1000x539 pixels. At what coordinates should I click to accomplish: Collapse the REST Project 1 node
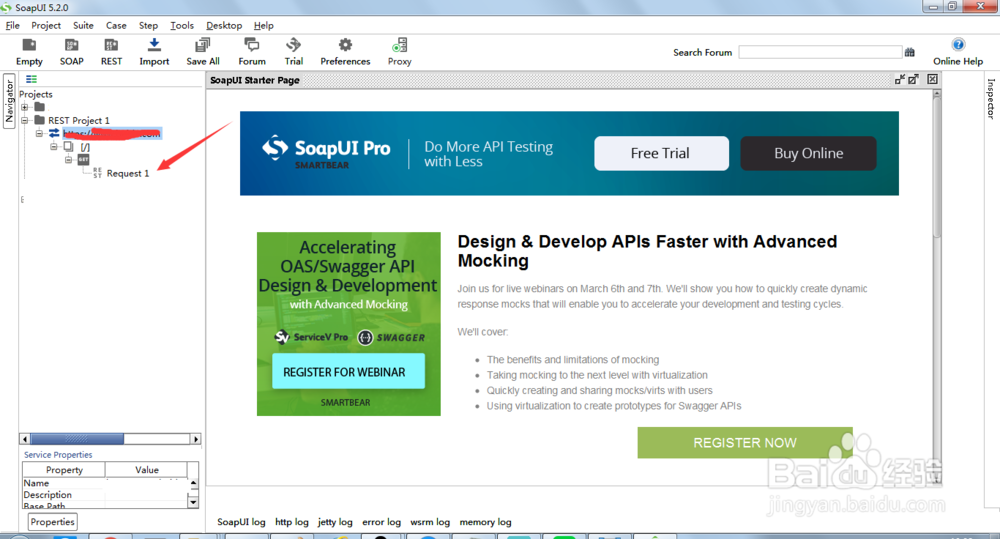point(25,120)
